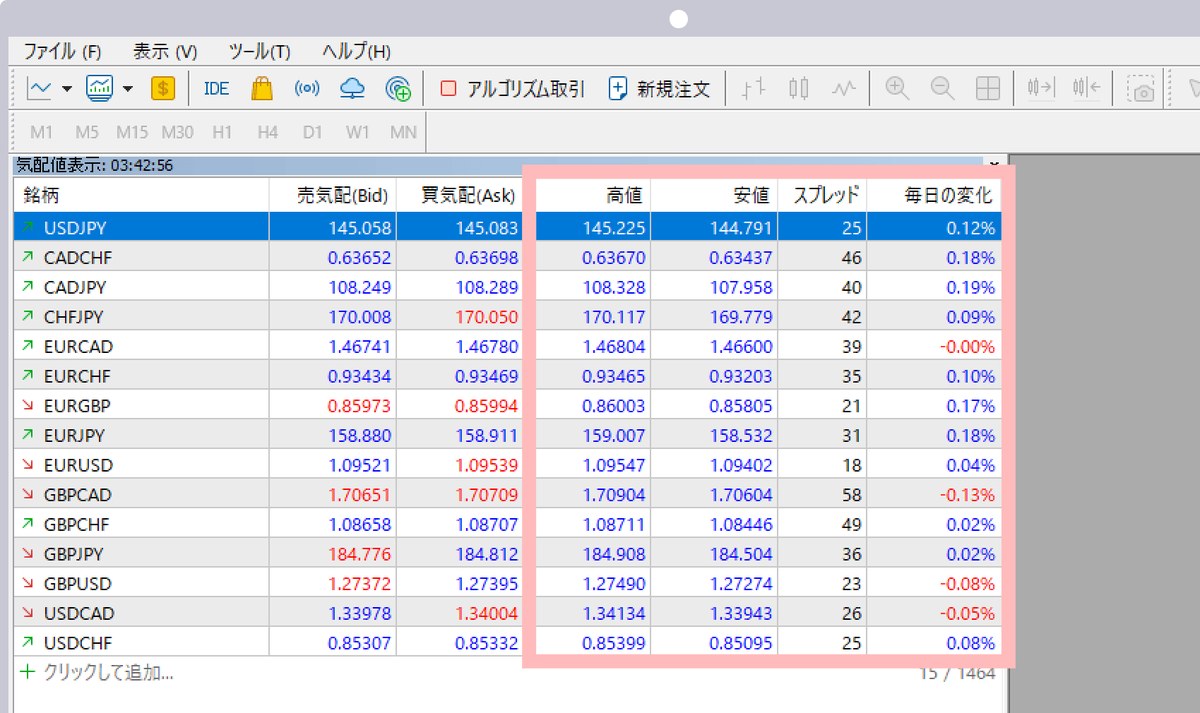
Task: Select M1 timeframe
Action: [41, 132]
